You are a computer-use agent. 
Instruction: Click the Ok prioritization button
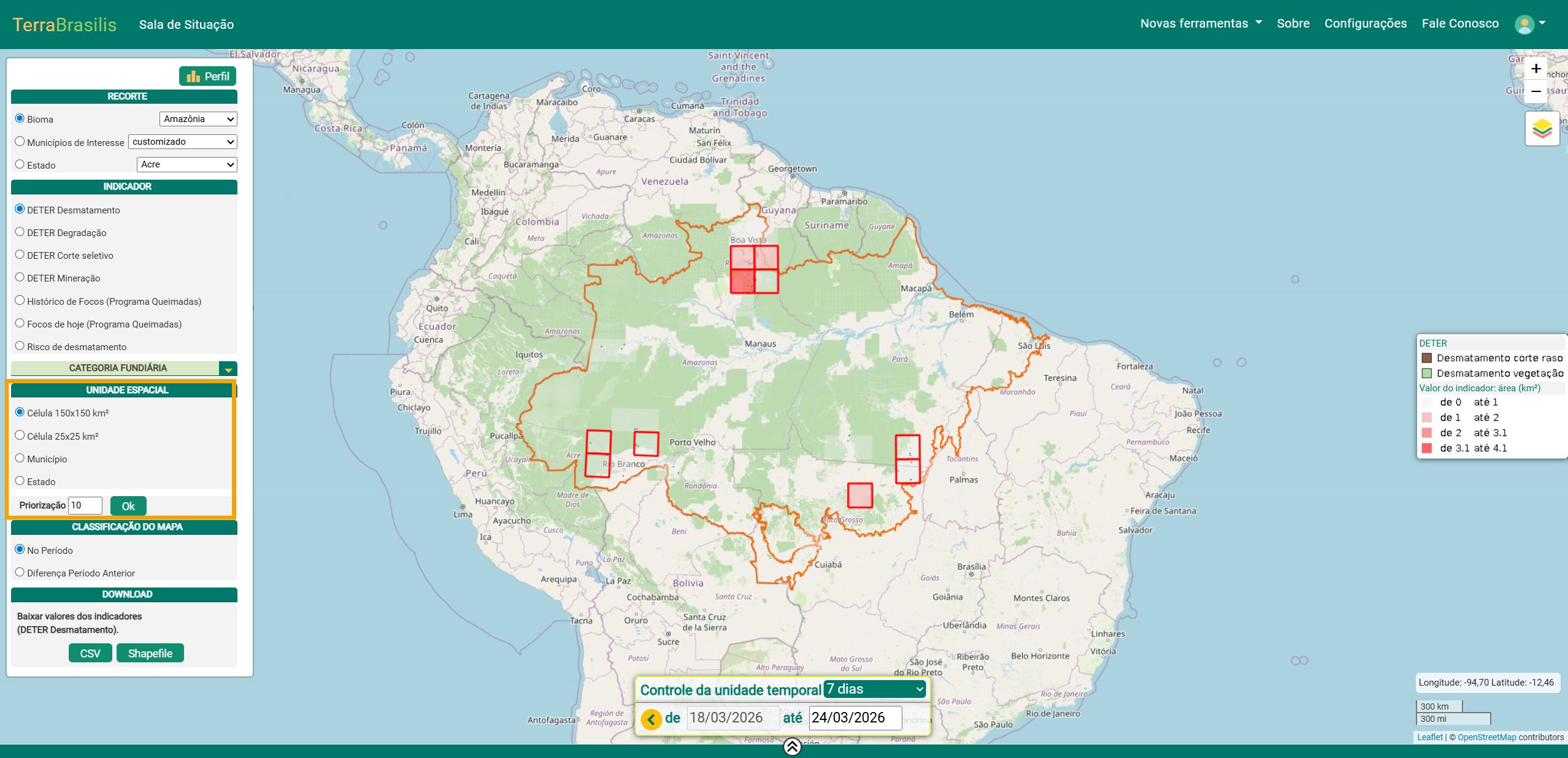click(x=128, y=506)
